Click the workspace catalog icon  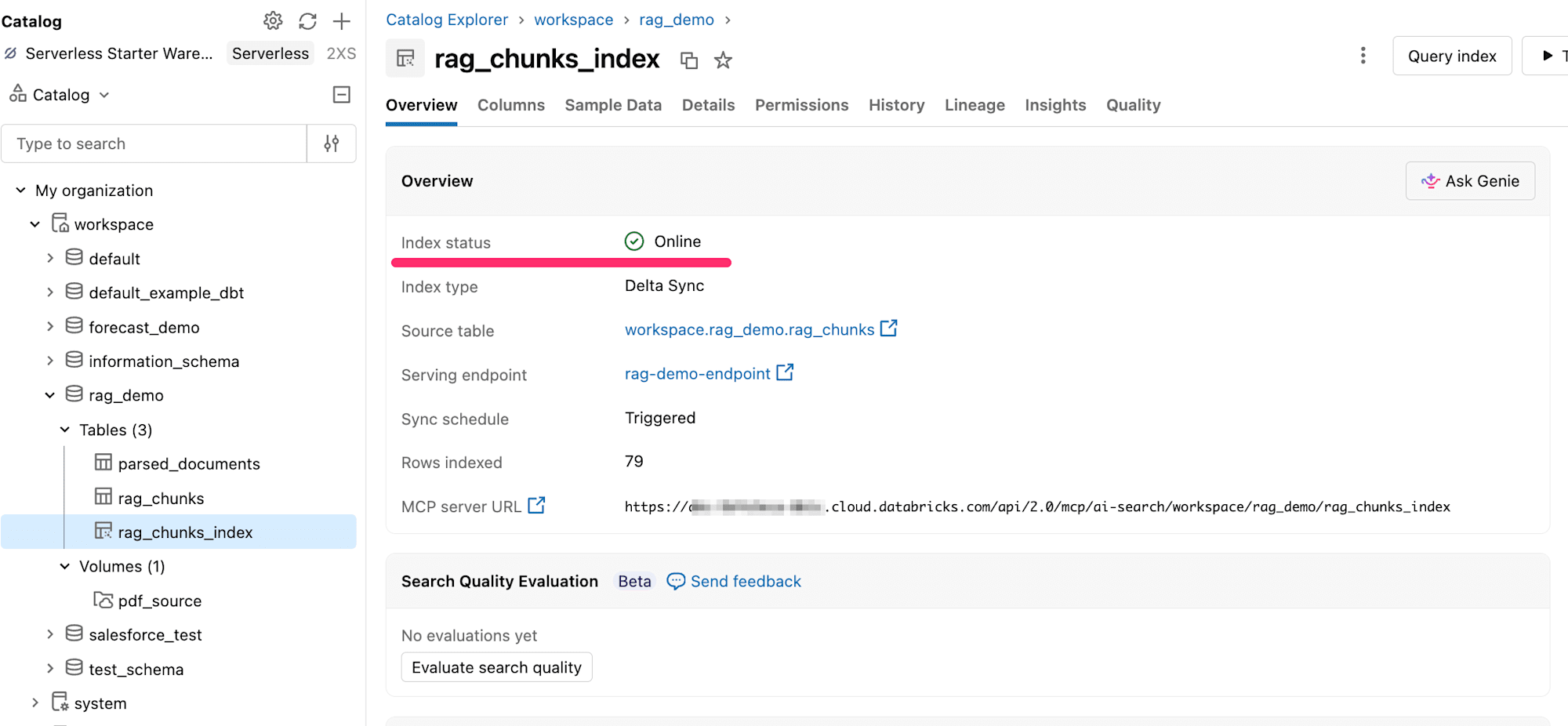(60, 223)
